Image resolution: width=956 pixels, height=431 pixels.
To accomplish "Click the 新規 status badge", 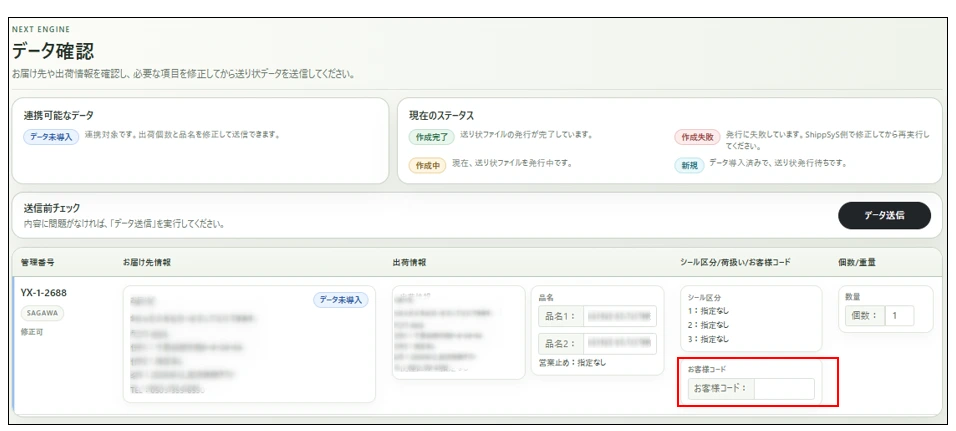I will (689, 165).
